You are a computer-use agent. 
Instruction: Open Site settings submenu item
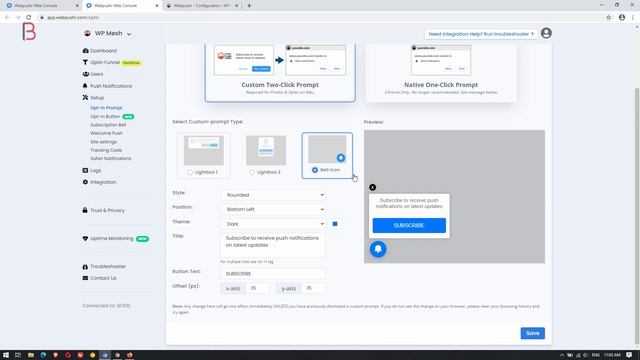click(x=103, y=142)
